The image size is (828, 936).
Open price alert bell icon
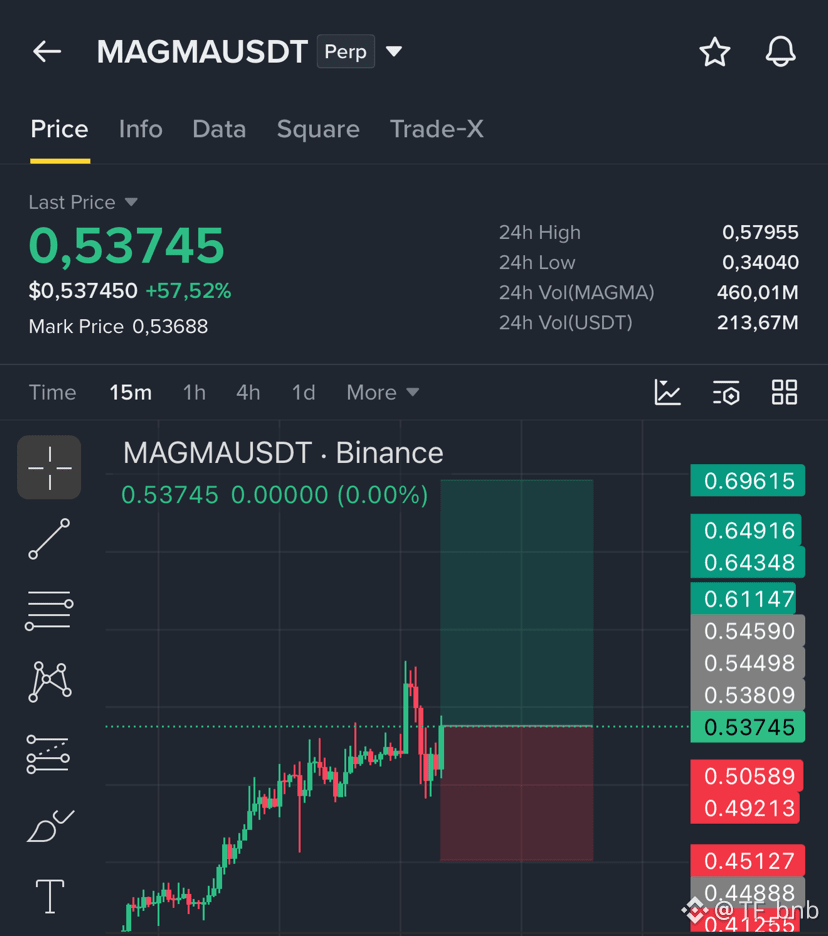(780, 51)
